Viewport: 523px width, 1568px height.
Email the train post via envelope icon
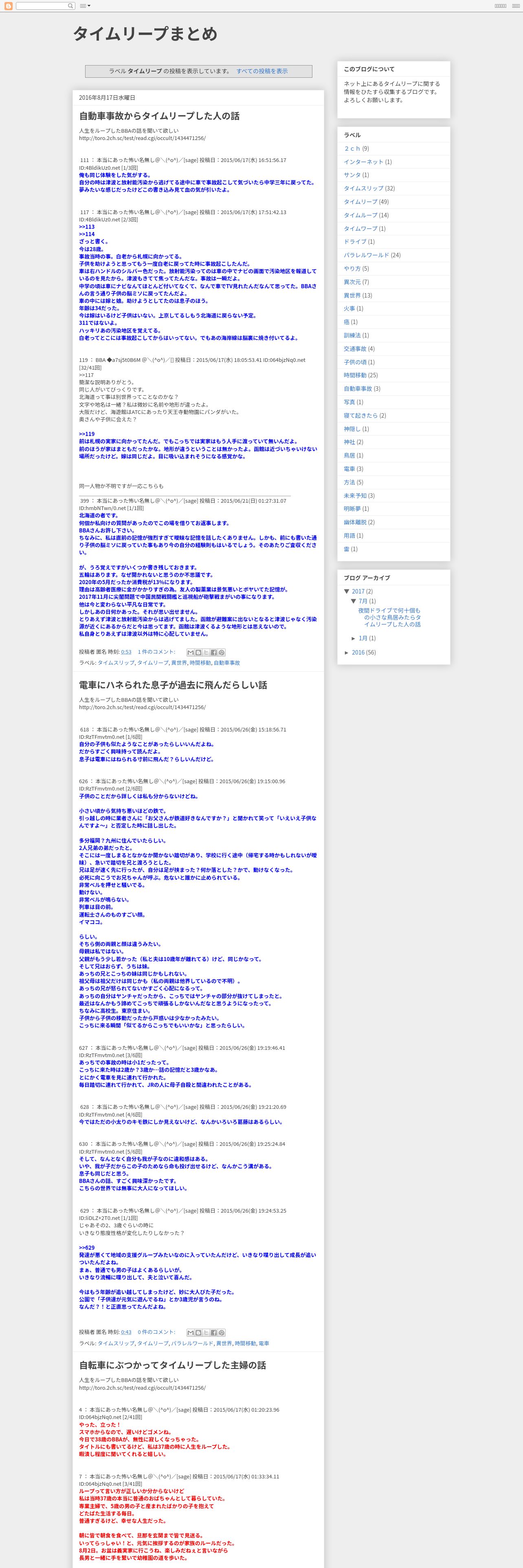pos(190,1332)
